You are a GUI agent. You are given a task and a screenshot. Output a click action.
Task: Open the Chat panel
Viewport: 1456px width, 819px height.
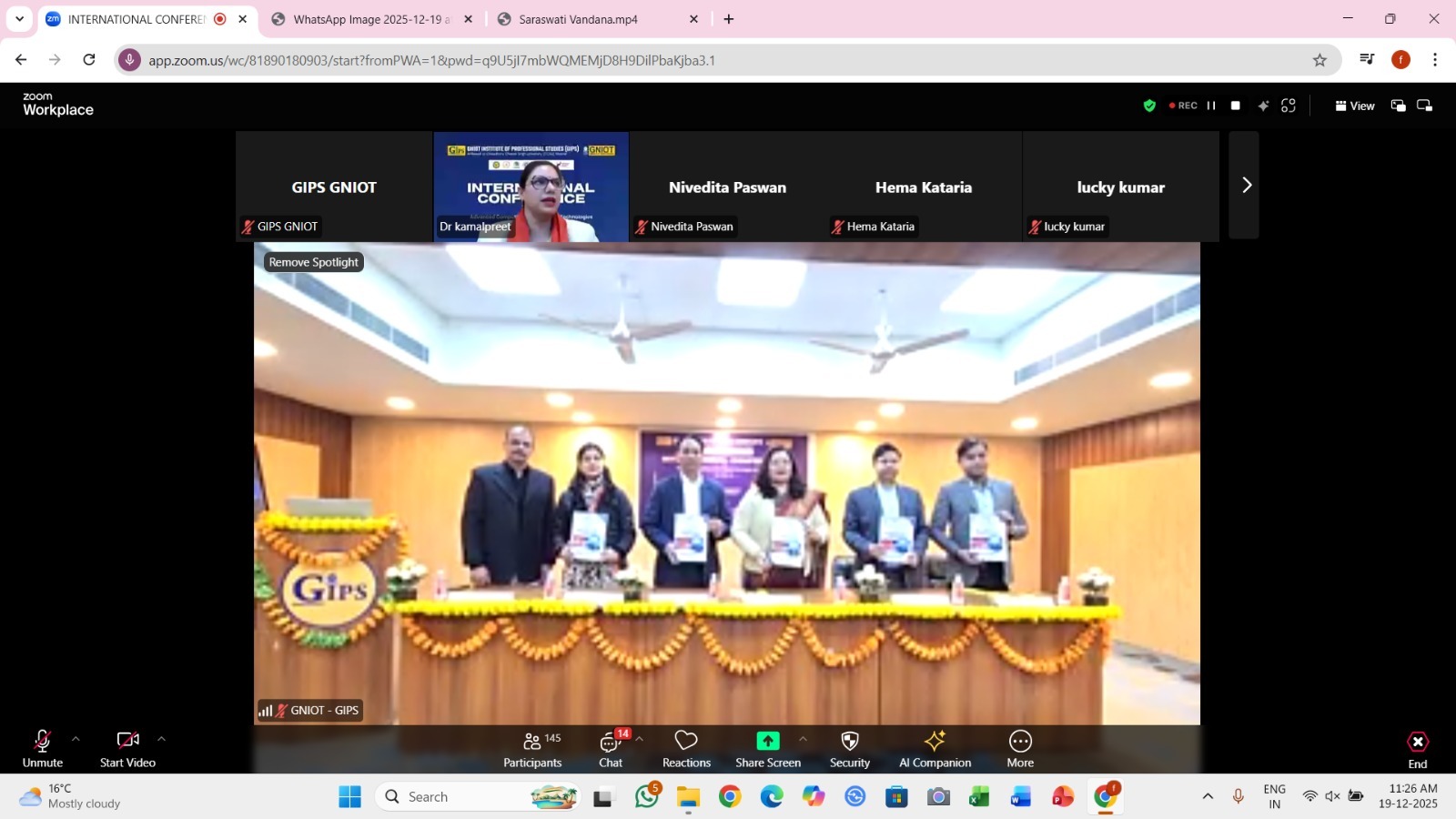(x=611, y=749)
